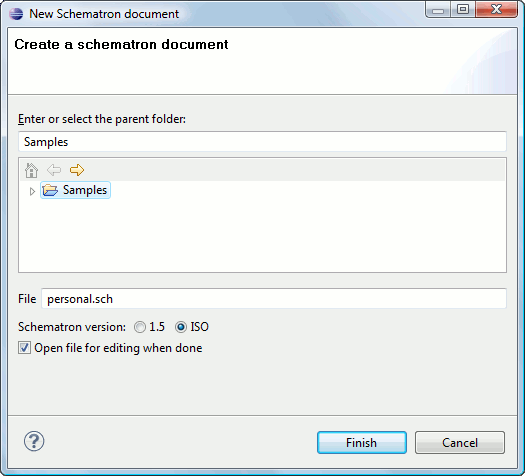Minimize the New Schematron document dialog
The image size is (525, 476).
[438, 9]
